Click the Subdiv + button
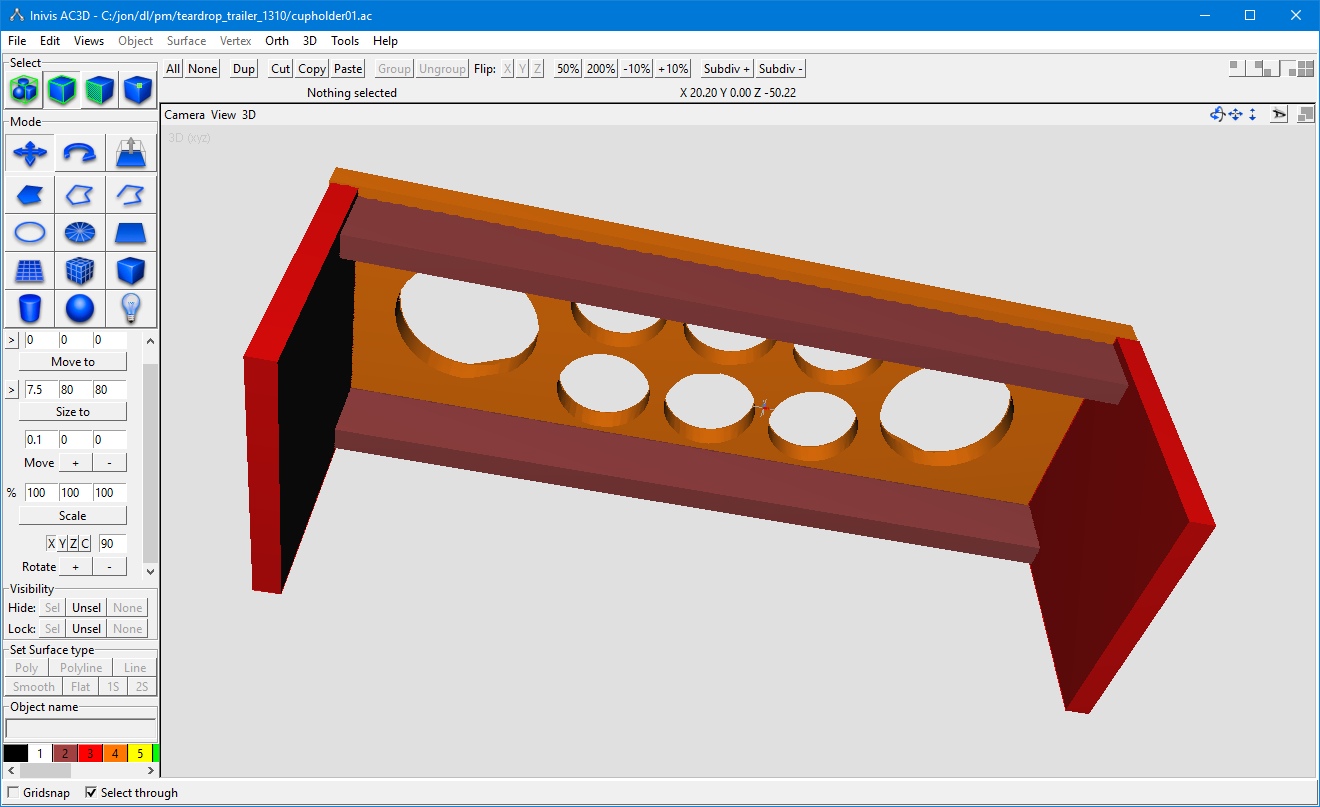The image size is (1320, 807). coord(727,68)
